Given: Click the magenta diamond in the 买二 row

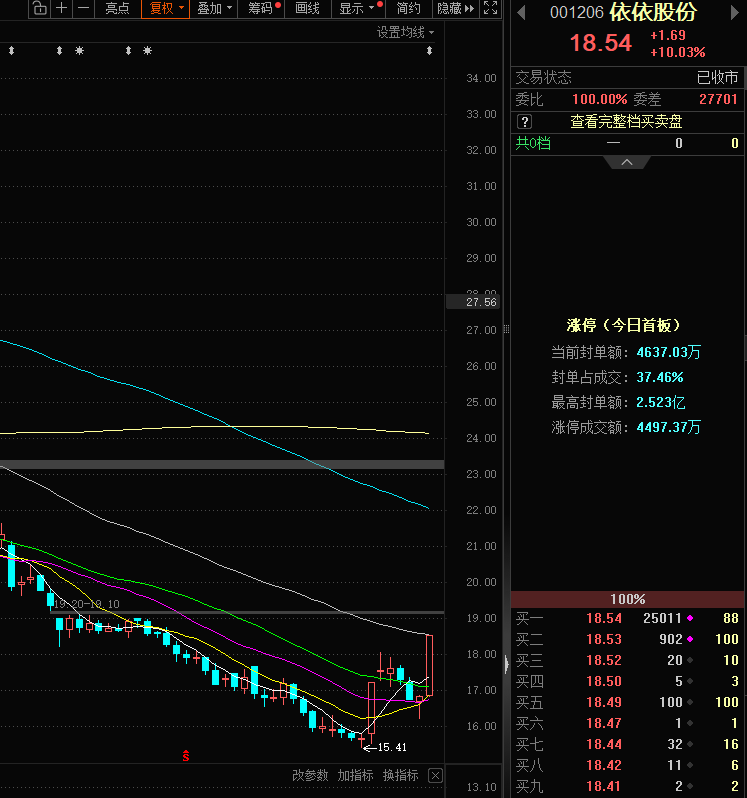Looking at the screenshot, I should coord(690,639).
